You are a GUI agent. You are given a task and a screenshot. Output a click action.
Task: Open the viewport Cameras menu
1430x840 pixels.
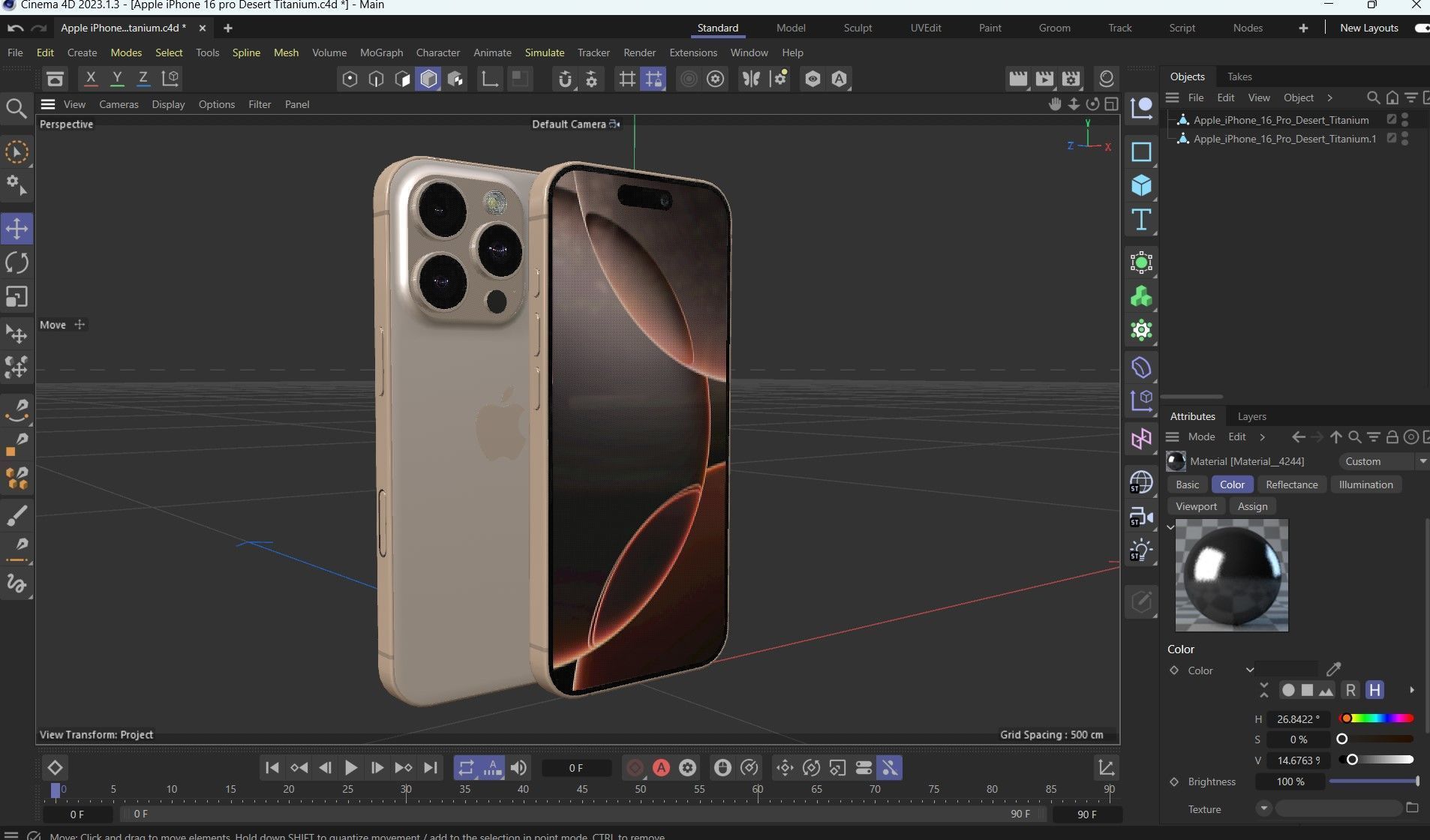coord(119,104)
